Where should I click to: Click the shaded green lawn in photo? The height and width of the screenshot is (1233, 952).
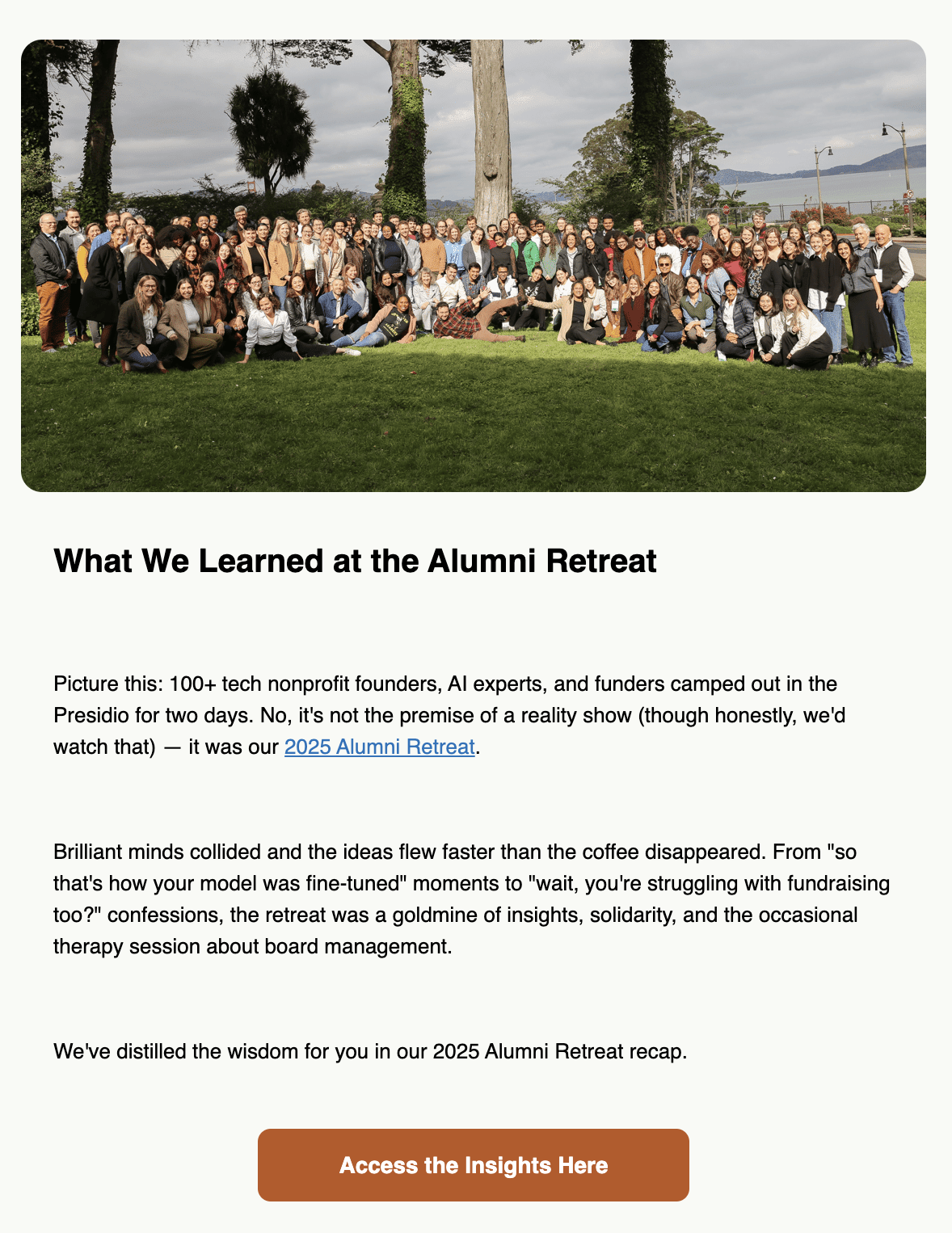tap(474, 428)
